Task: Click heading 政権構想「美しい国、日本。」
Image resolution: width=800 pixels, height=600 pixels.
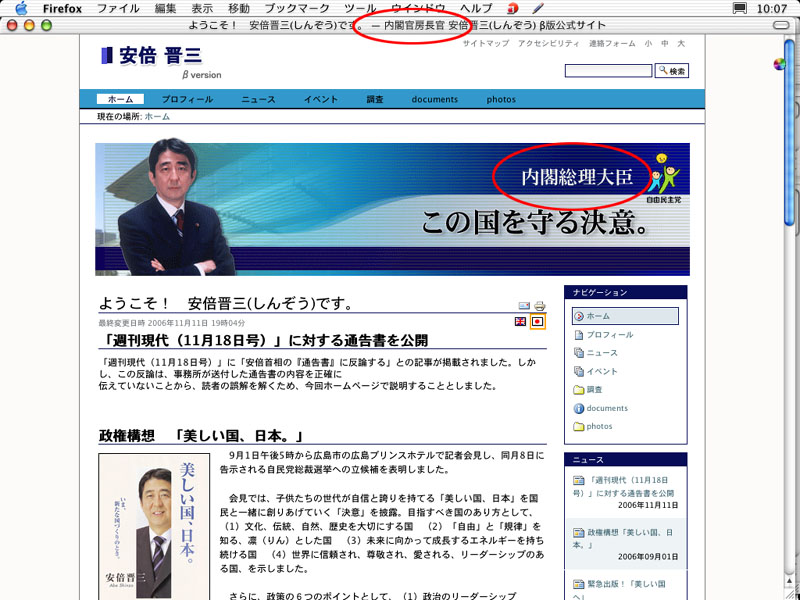Action: [202, 436]
